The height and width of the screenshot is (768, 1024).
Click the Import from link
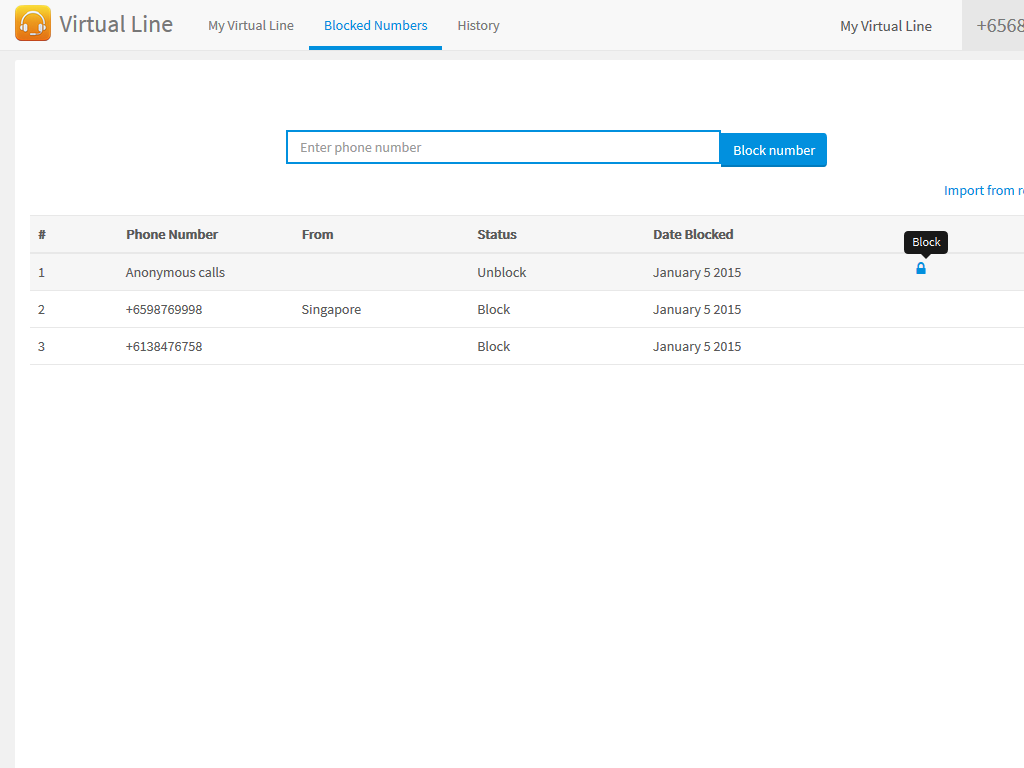[x=983, y=190]
